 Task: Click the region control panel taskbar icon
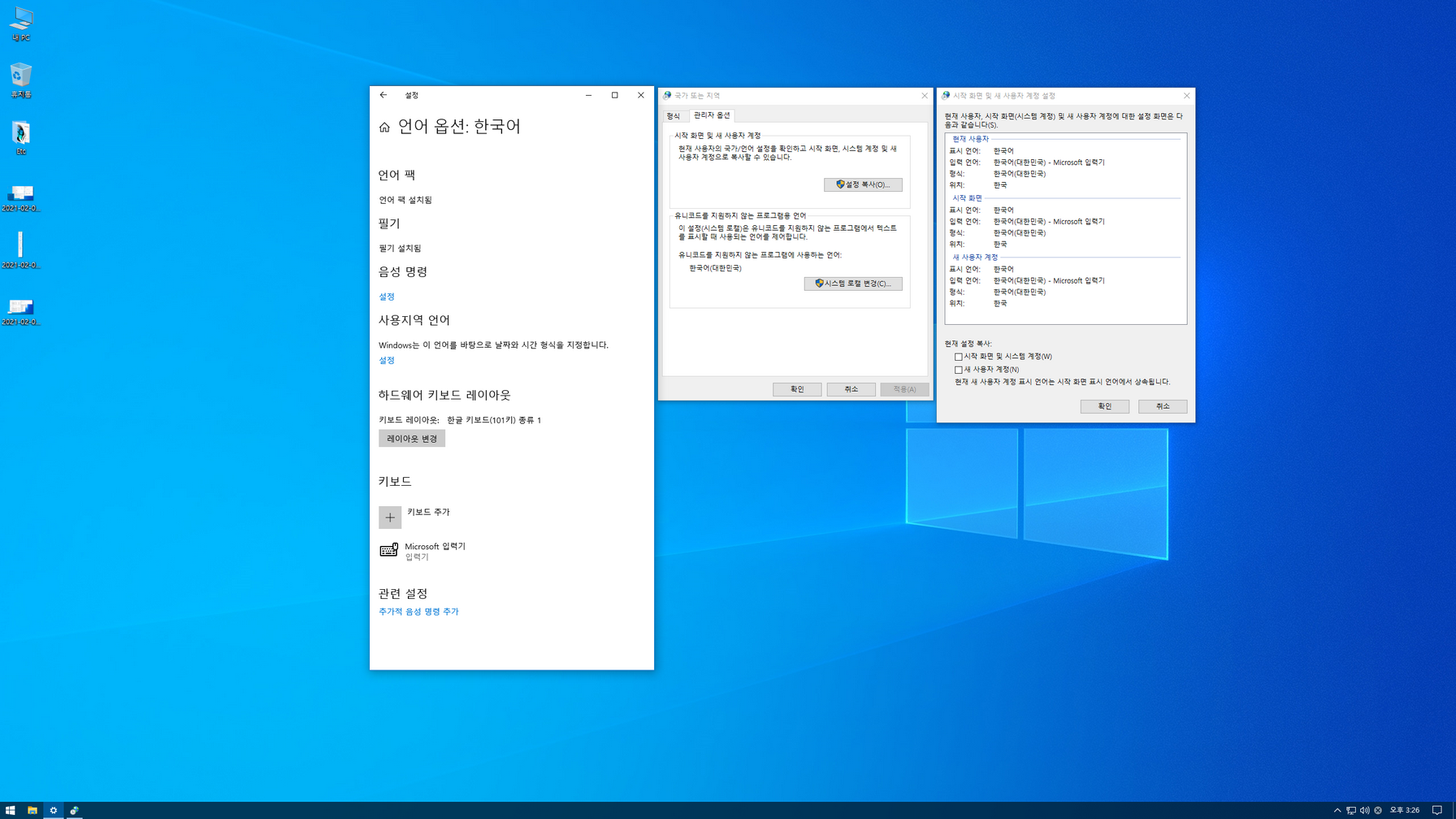click(74, 810)
